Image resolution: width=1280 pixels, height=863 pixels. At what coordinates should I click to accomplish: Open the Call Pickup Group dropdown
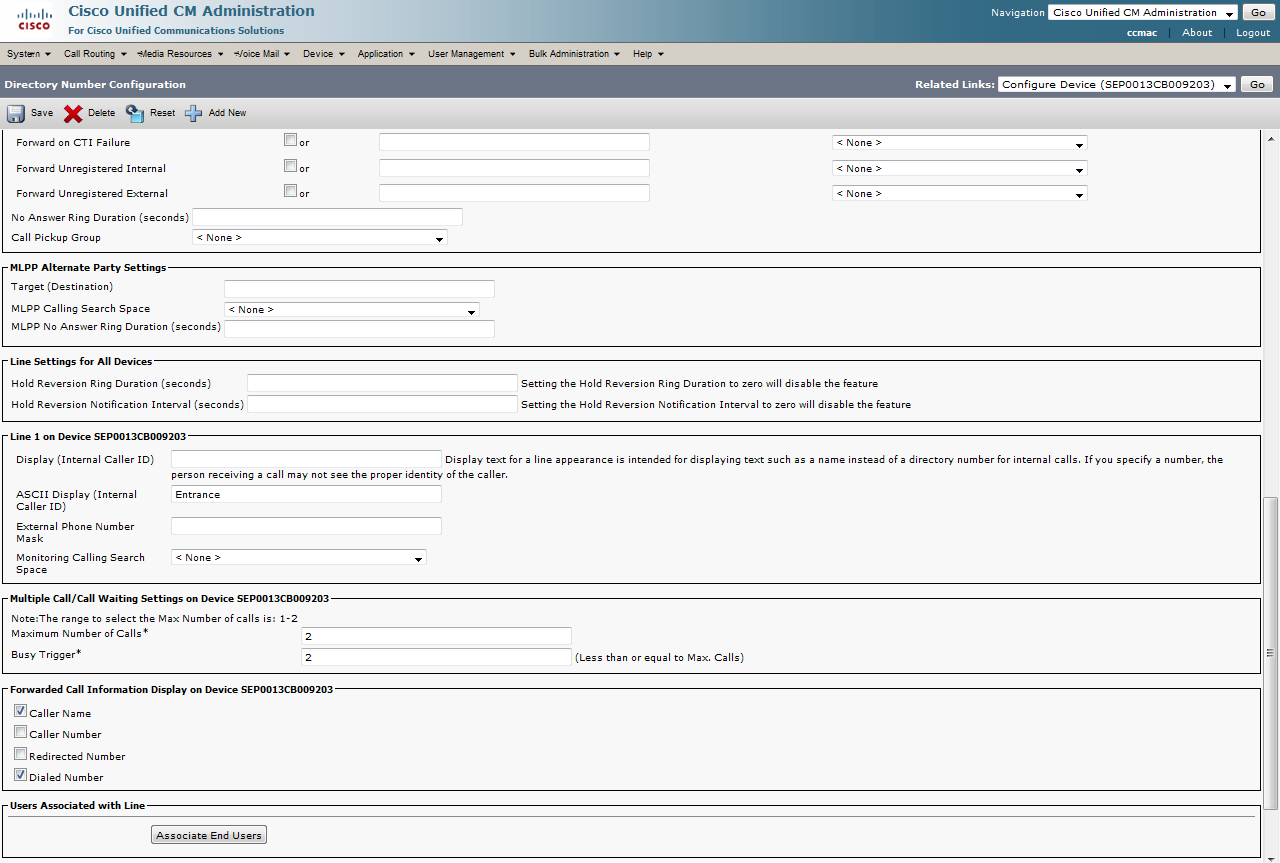pos(319,238)
